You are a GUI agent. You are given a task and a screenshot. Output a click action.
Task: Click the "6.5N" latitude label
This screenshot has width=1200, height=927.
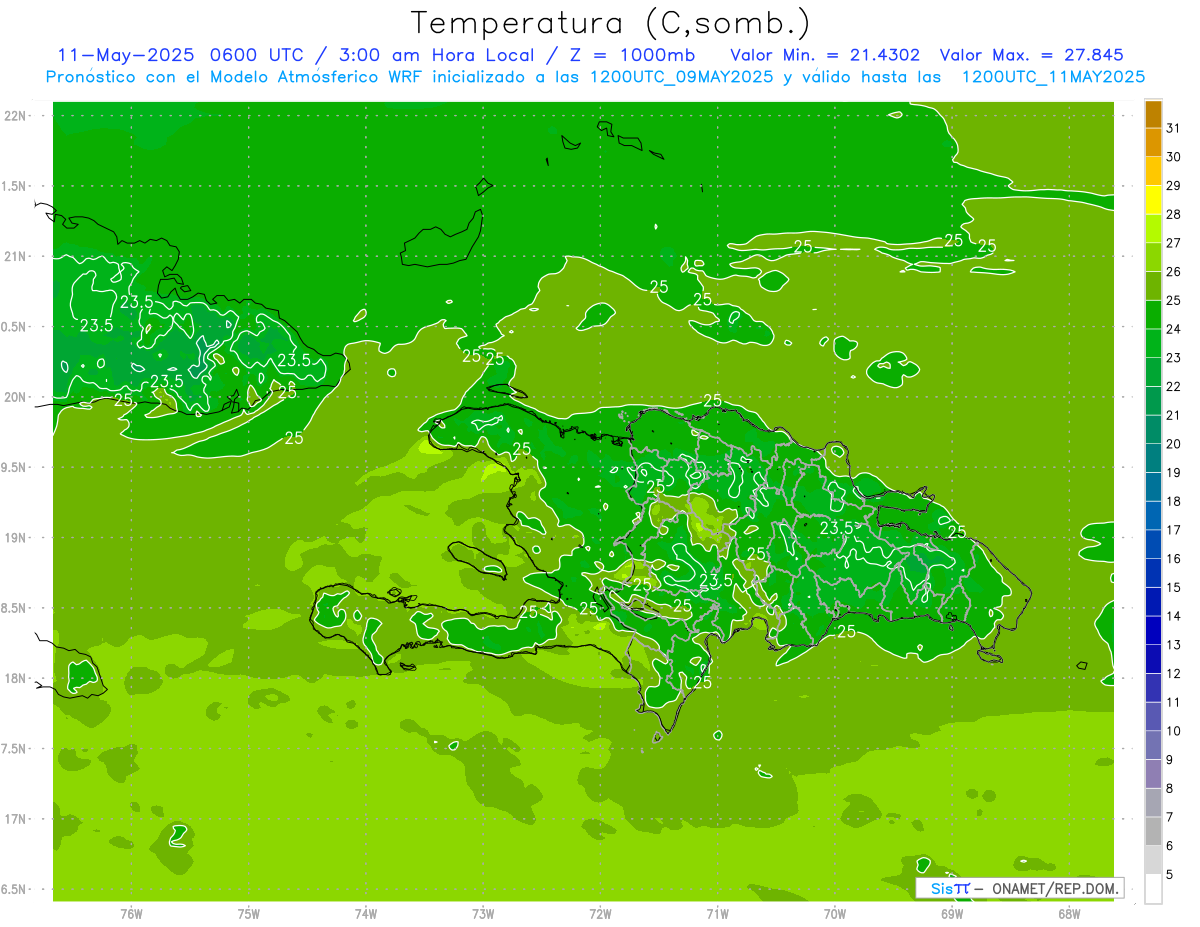(x=15, y=890)
